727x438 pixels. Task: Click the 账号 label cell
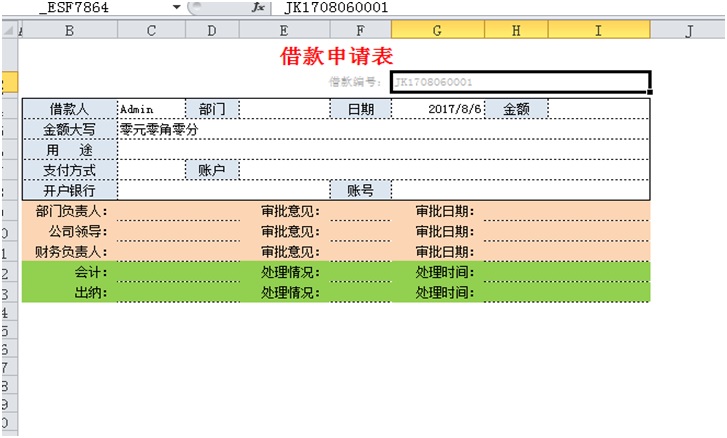pos(360,190)
